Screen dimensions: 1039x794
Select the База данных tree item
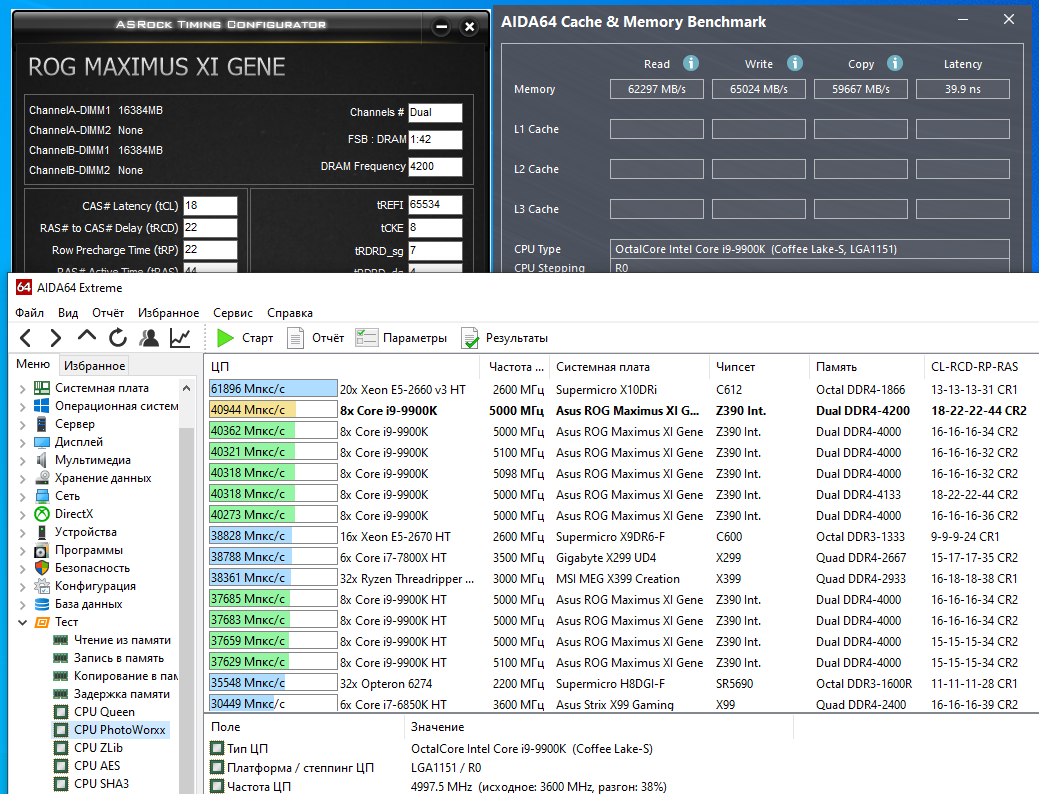point(88,604)
